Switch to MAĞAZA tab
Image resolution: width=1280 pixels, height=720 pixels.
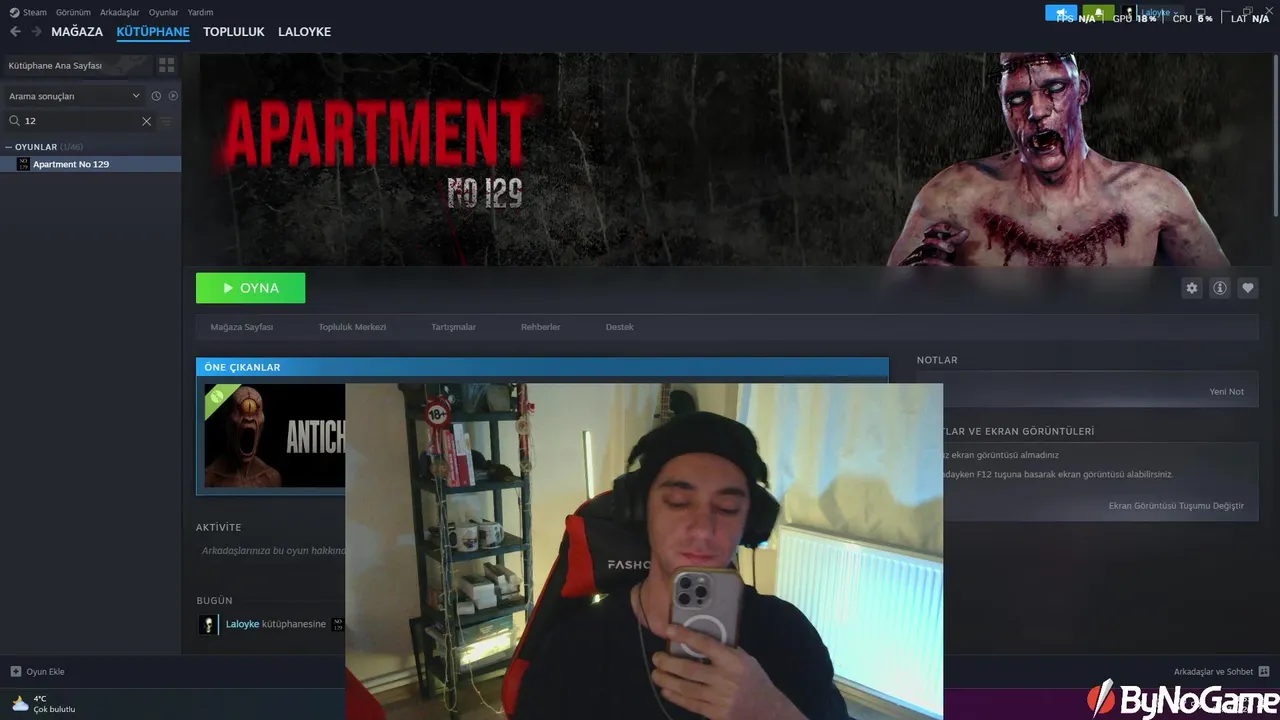tap(77, 32)
